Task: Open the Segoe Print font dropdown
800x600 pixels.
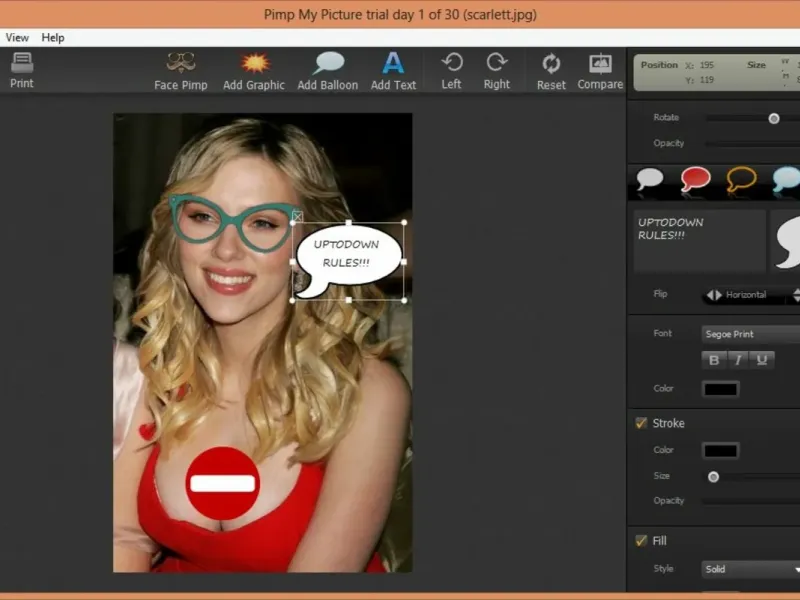Action: tap(750, 334)
